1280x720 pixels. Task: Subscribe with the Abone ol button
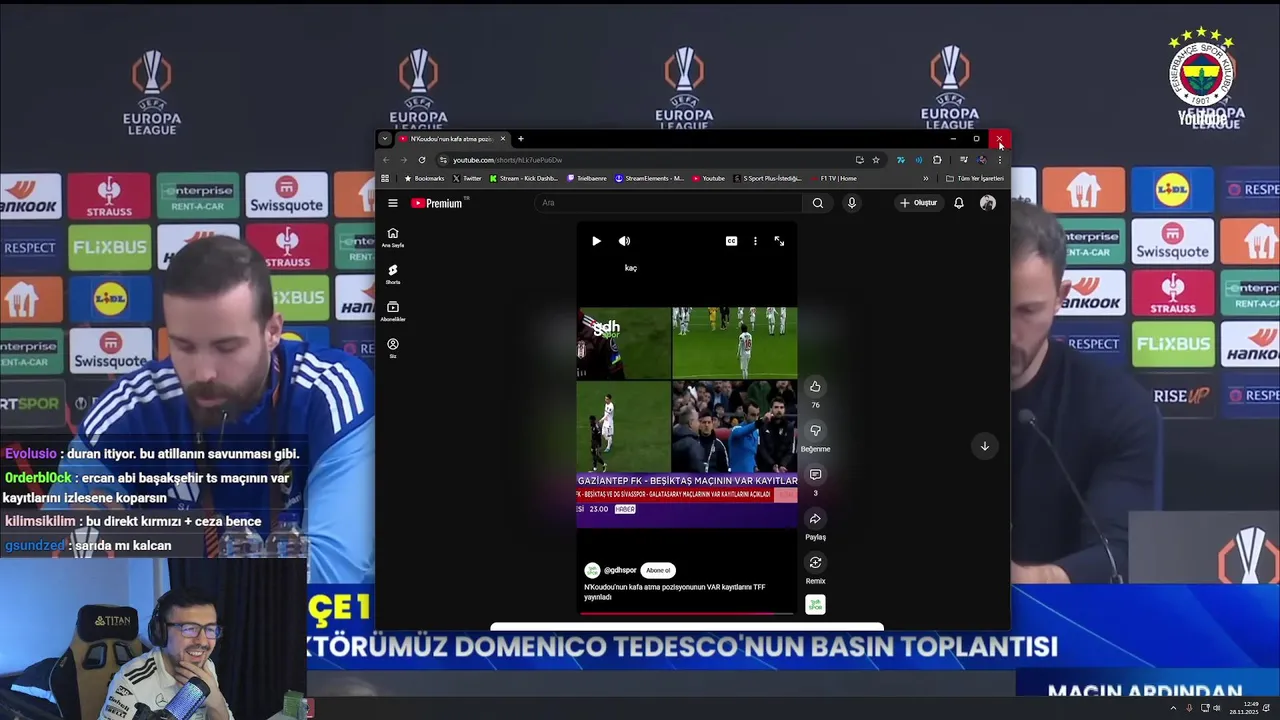(658, 570)
